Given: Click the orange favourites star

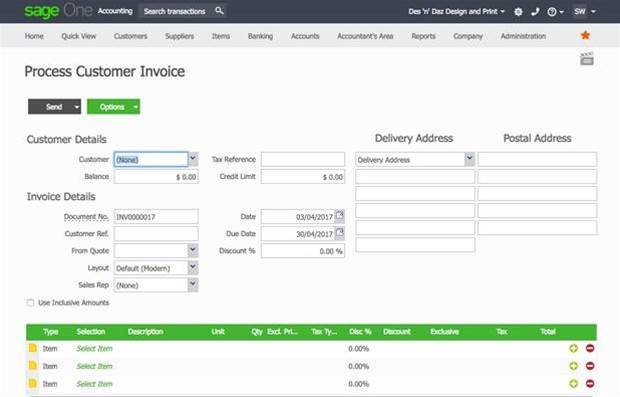Looking at the screenshot, I should tap(585, 35).
